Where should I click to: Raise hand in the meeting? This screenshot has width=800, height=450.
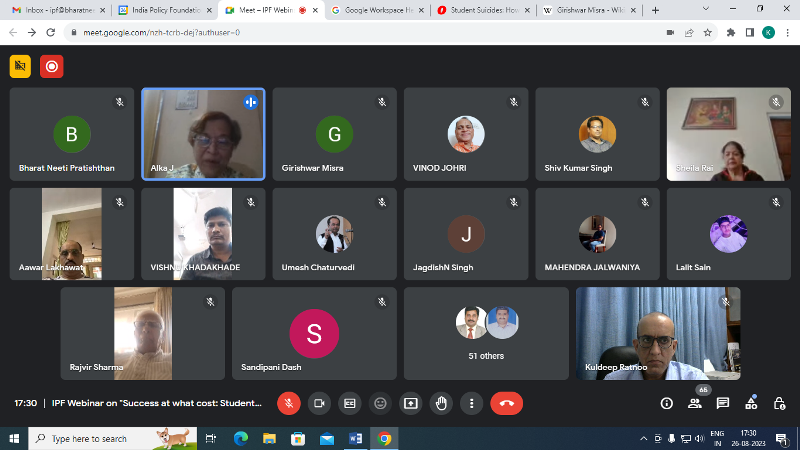[440, 403]
